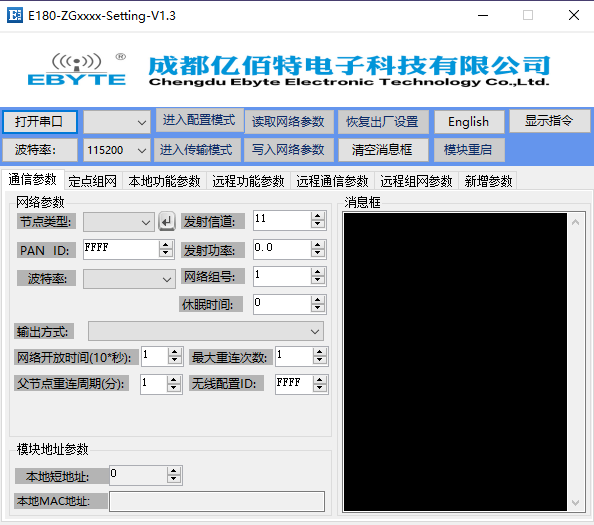The width and height of the screenshot is (594, 525).
Task: Minimize the E180 setting window
Action: point(483,16)
